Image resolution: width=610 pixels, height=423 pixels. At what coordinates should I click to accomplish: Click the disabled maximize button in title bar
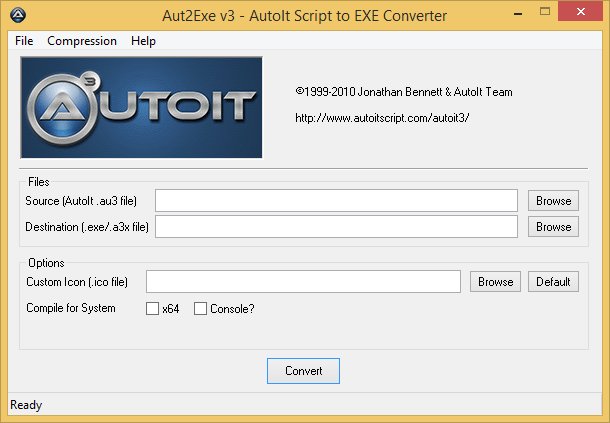(546, 16)
